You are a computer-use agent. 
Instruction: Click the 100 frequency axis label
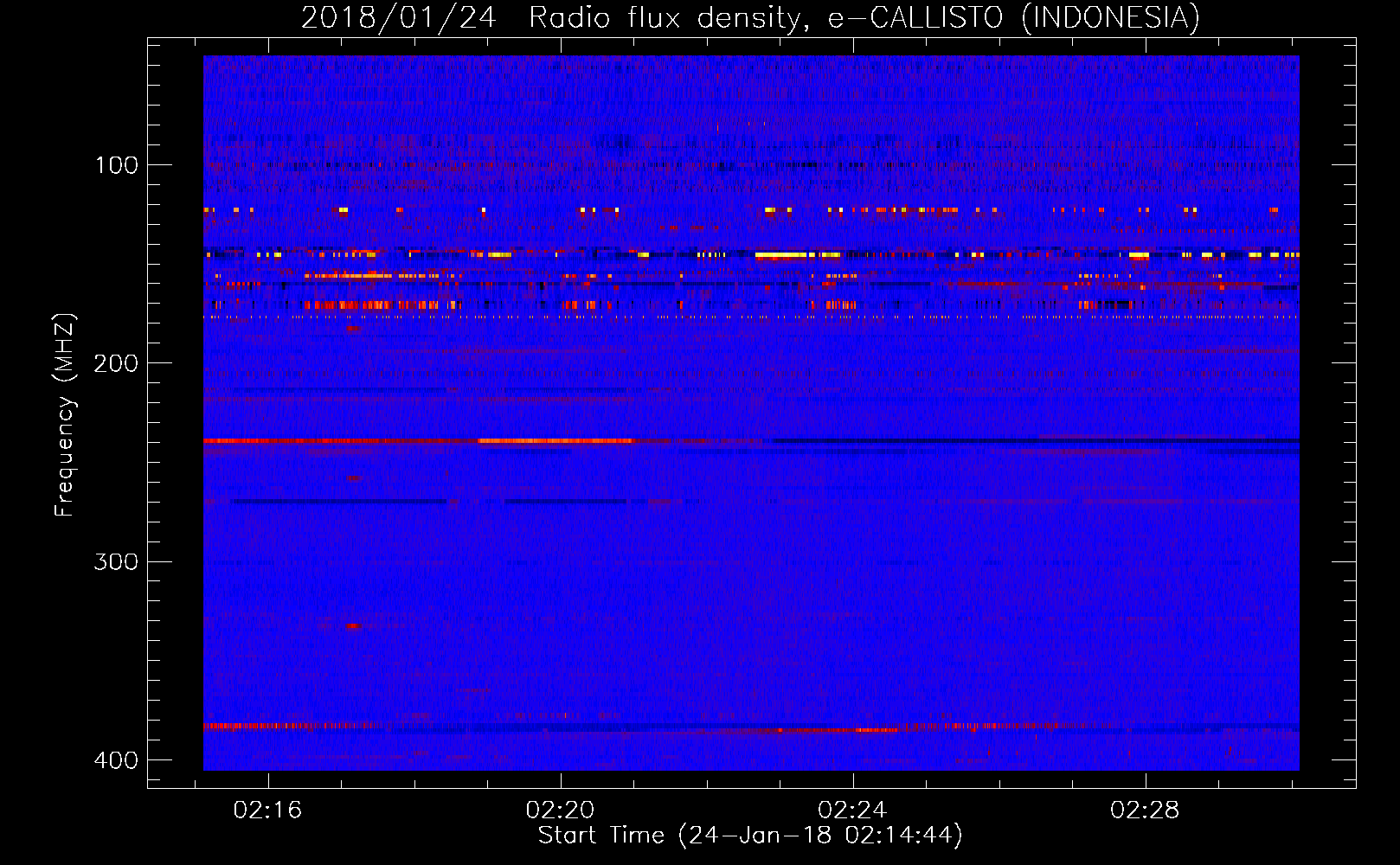tap(117, 165)
